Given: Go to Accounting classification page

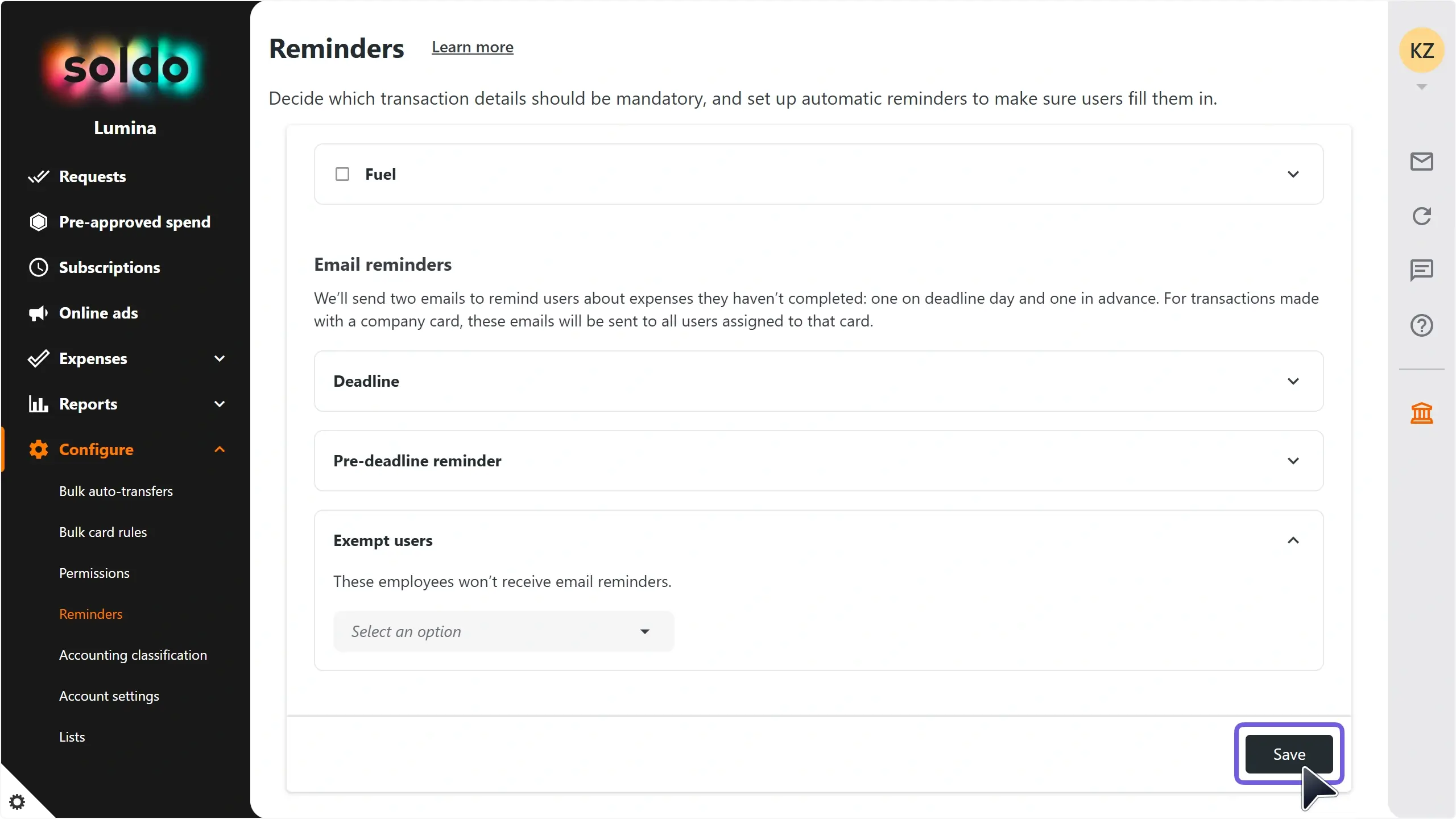Looking at the screenshot, I should pyautogui.click(x=133, y=655).
